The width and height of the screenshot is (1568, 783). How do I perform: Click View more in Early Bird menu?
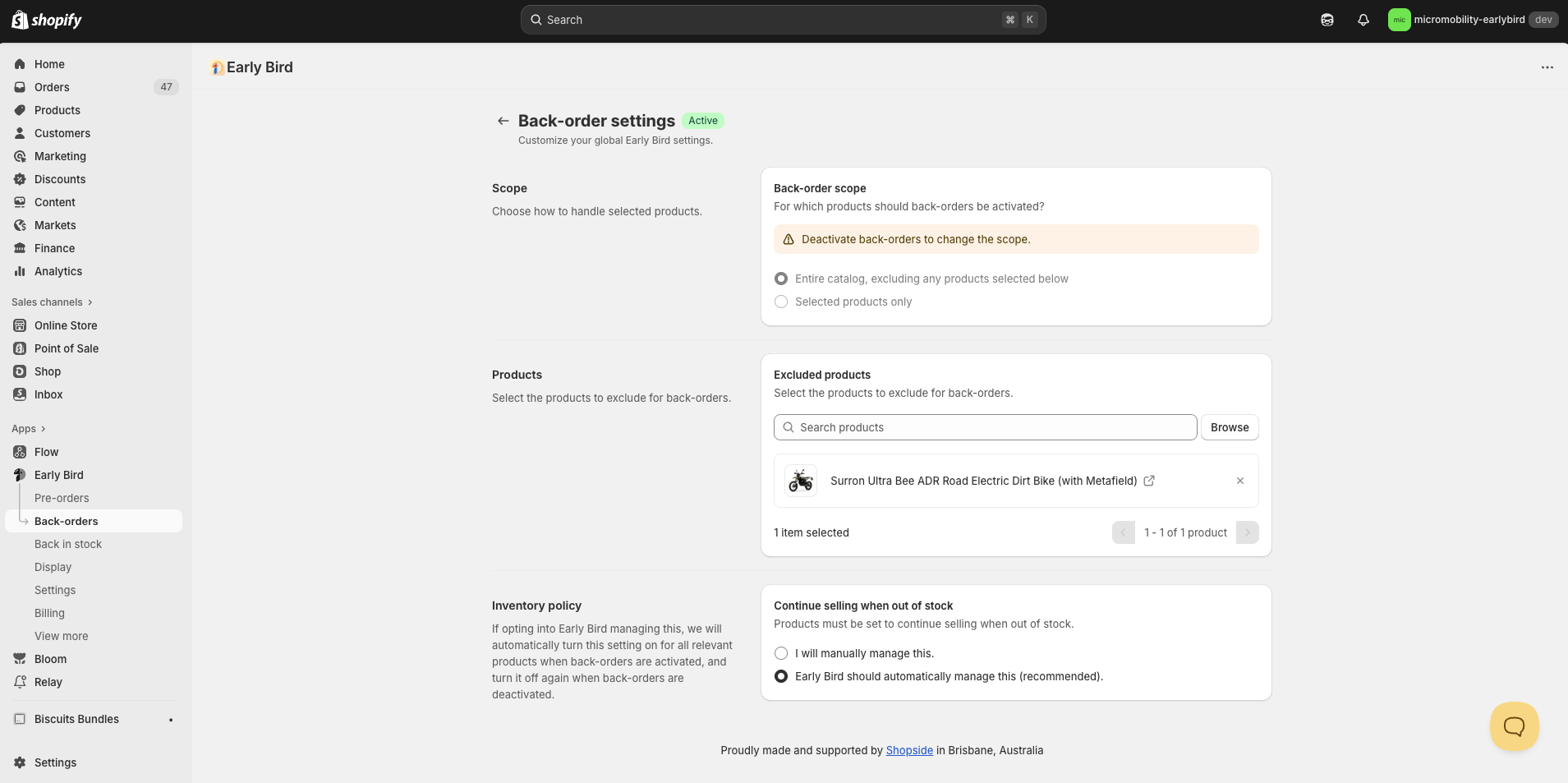pyautogui.click(x=61, y=636)
